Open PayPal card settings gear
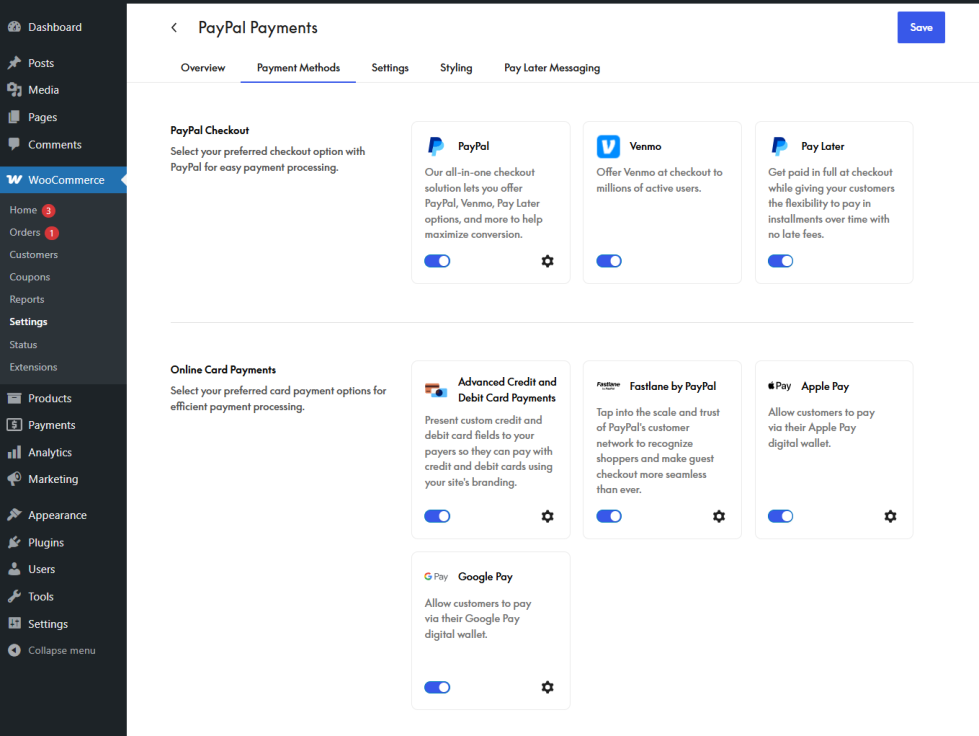Viewport: 979px width, 736px height. point(547,261)
